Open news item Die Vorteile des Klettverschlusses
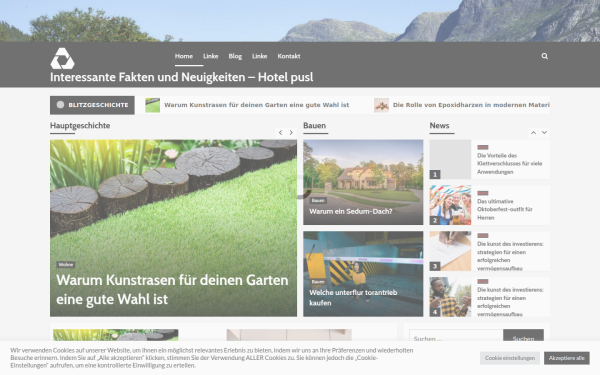Image resolution: width=600 pixels, height=375 pixels. tap(509, 163)
